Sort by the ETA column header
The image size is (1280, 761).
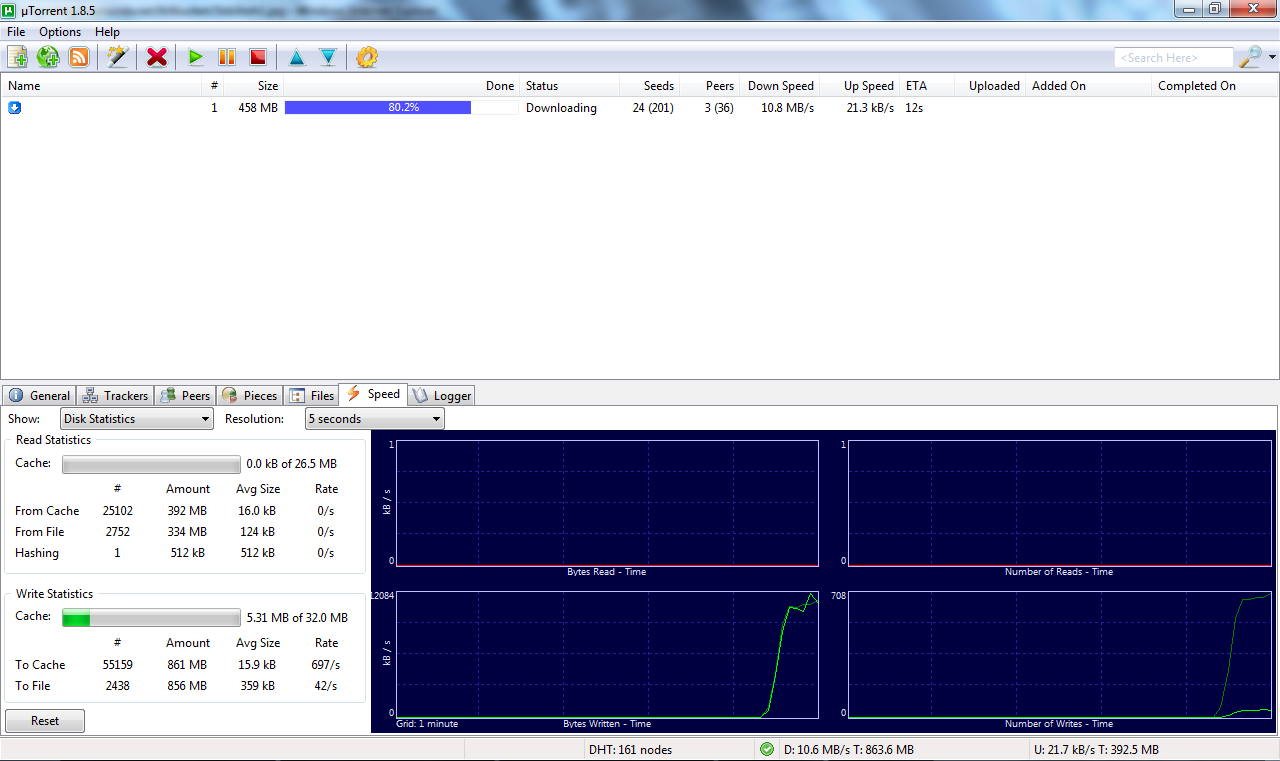(x=927, y=86)
